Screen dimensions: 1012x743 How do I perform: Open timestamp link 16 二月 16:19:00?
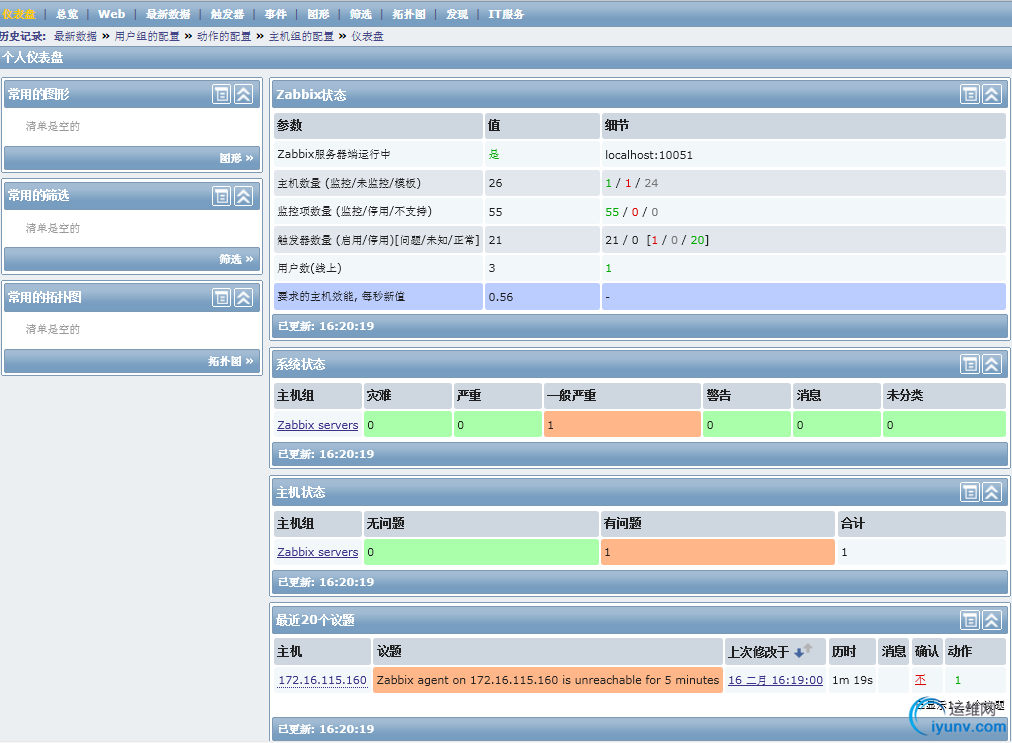click(775, 680)
